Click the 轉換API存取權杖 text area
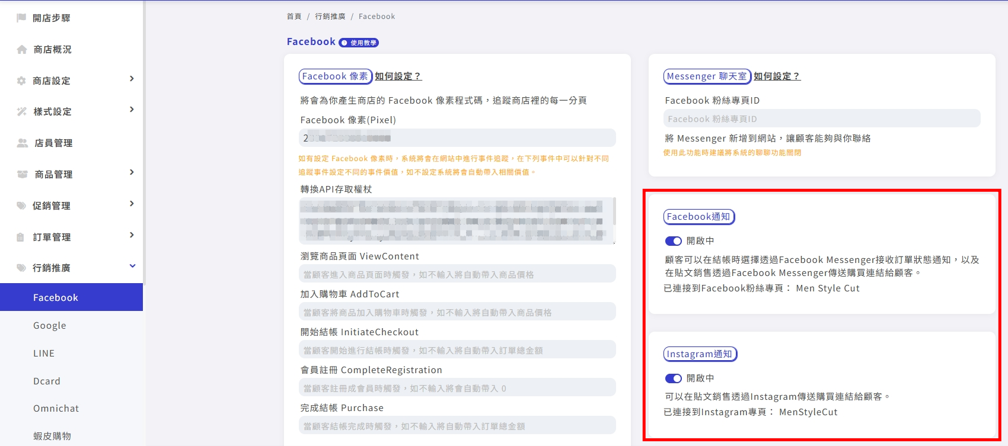Viewport: 1008px width, 446px height. tap(457, 221)
